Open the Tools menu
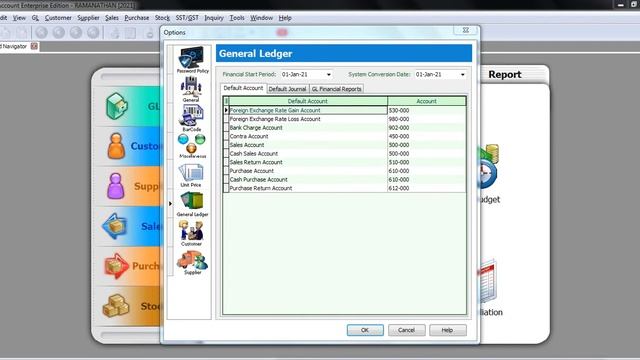The image size is (640, 360). pos(237,18)
